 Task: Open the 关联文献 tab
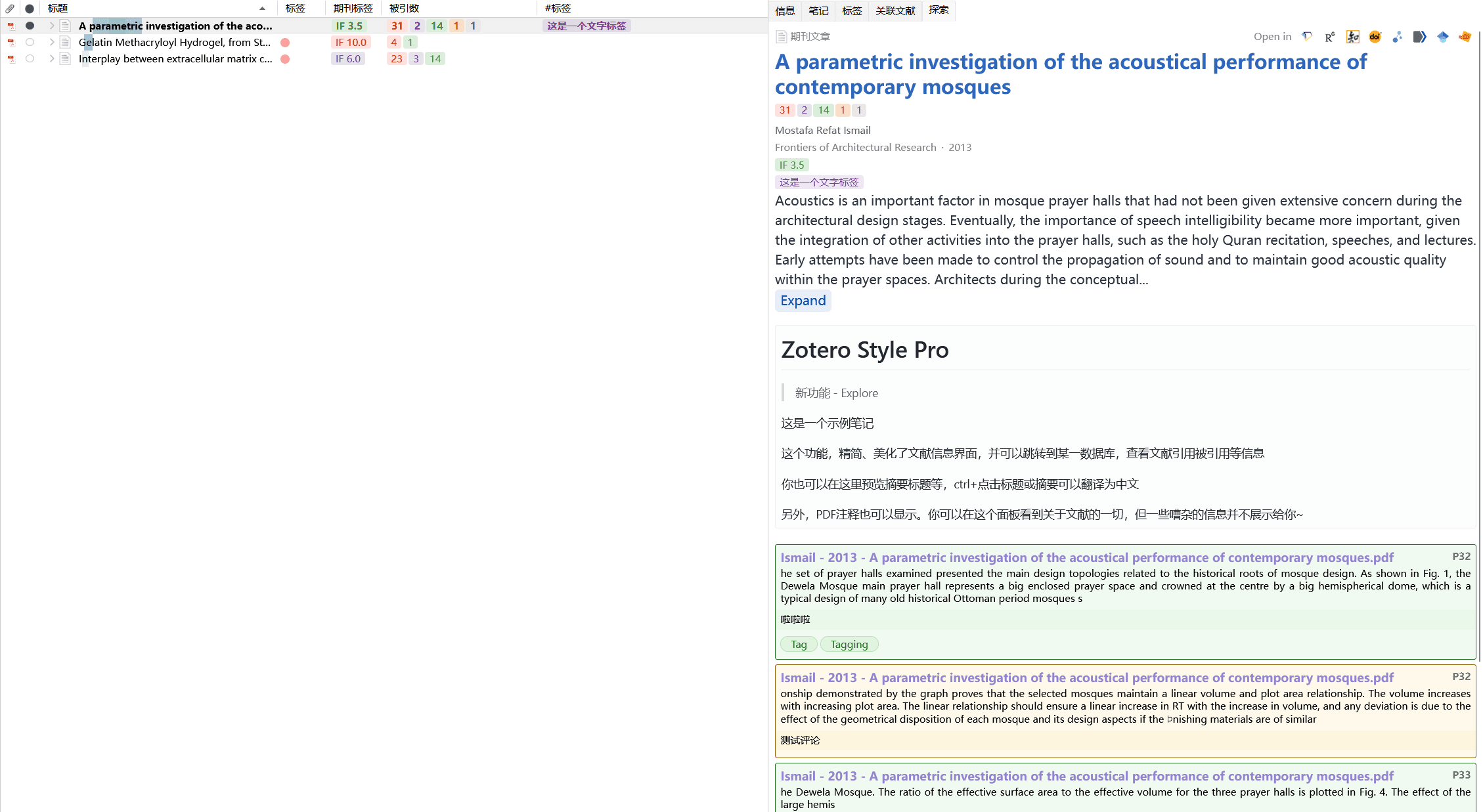[895, 11]
